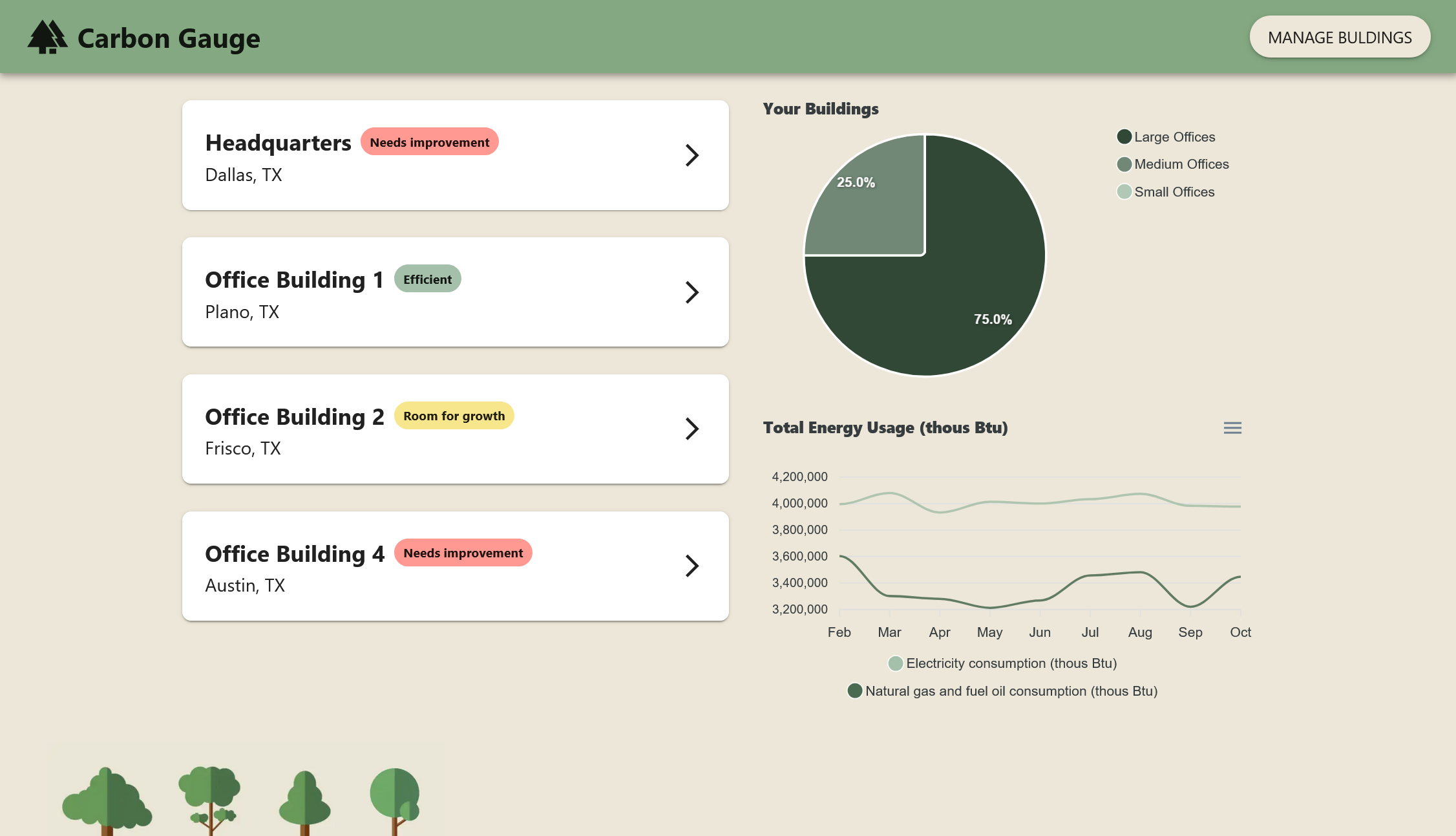
Task: Click the Carbon Gauge title link
Action: (x=169, y=38)
